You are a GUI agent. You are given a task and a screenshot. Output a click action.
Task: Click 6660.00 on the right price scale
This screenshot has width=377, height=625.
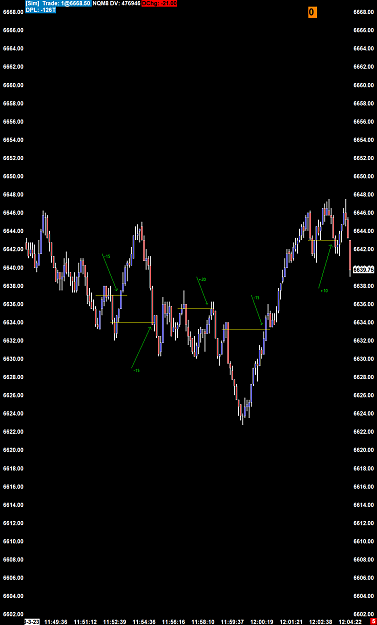pyautogui.click(x=364, y=85)
